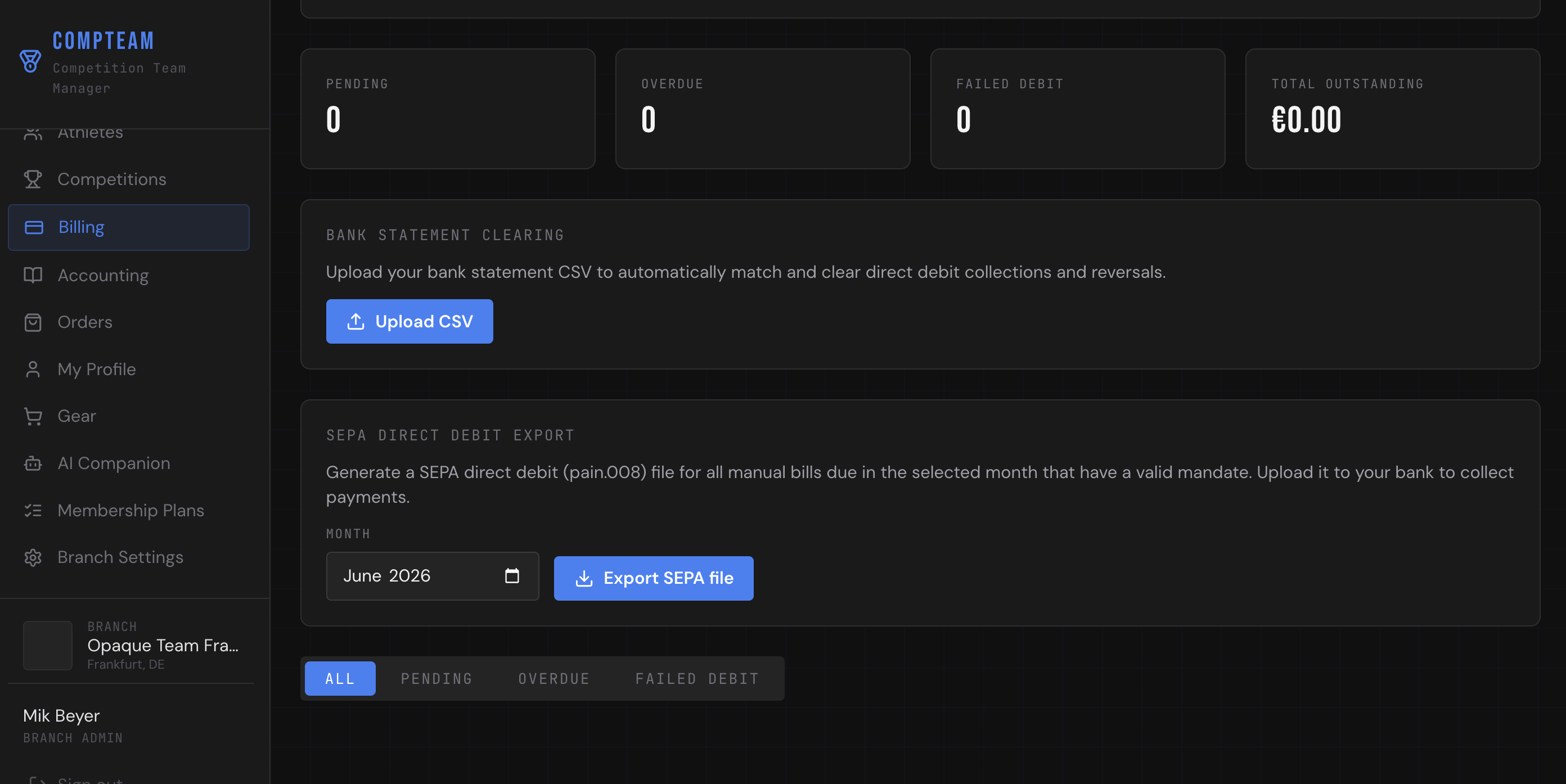Open AI Companion in the sidebar
This screenshot has height=784, width=1566.
(x=129, y=463)
